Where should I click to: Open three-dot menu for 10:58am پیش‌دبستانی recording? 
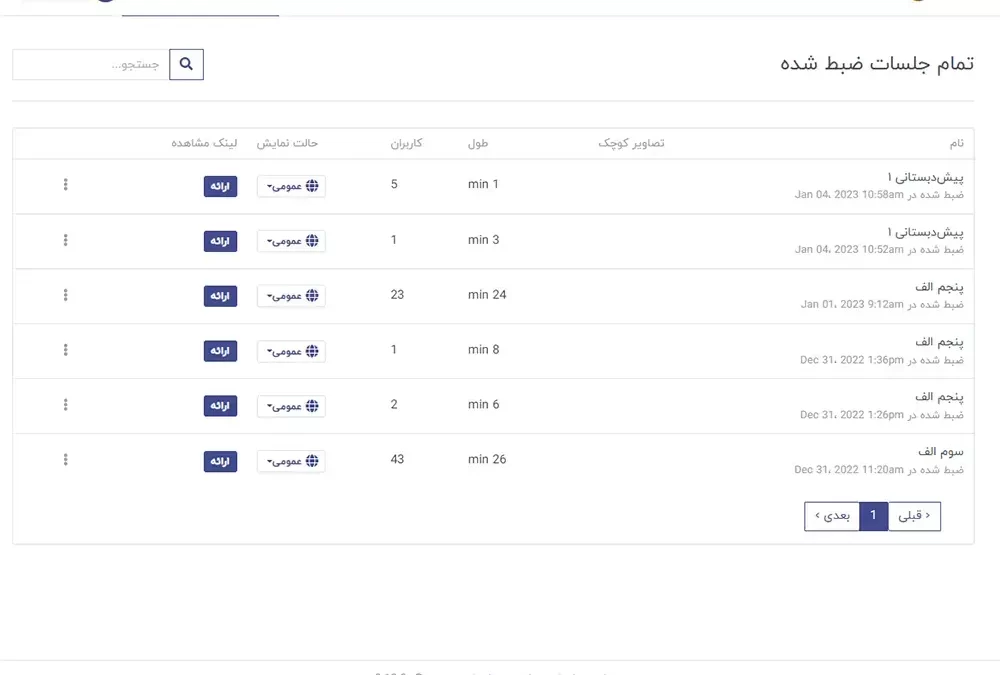pyautogui.click(x=66, y=185)
